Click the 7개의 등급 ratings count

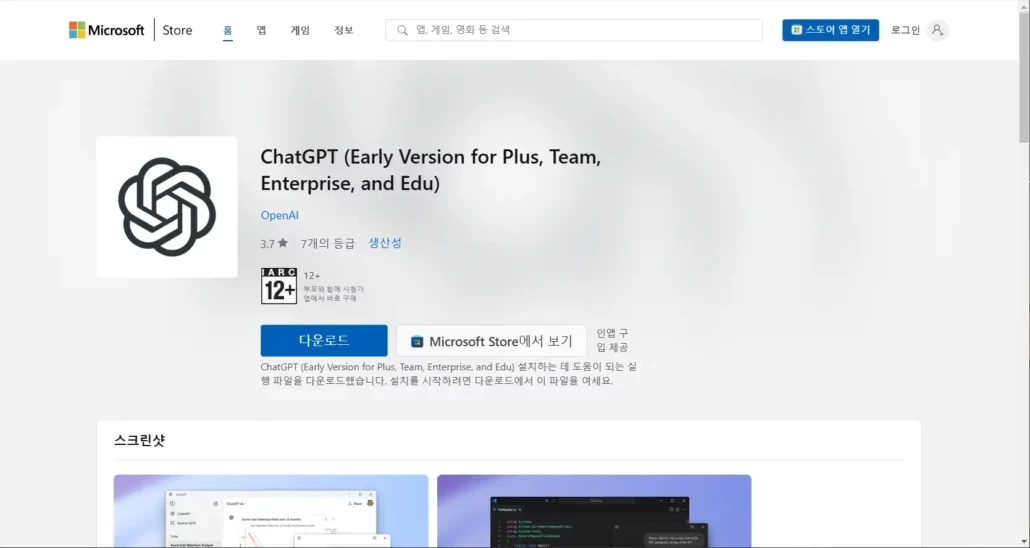pos(328,244)
